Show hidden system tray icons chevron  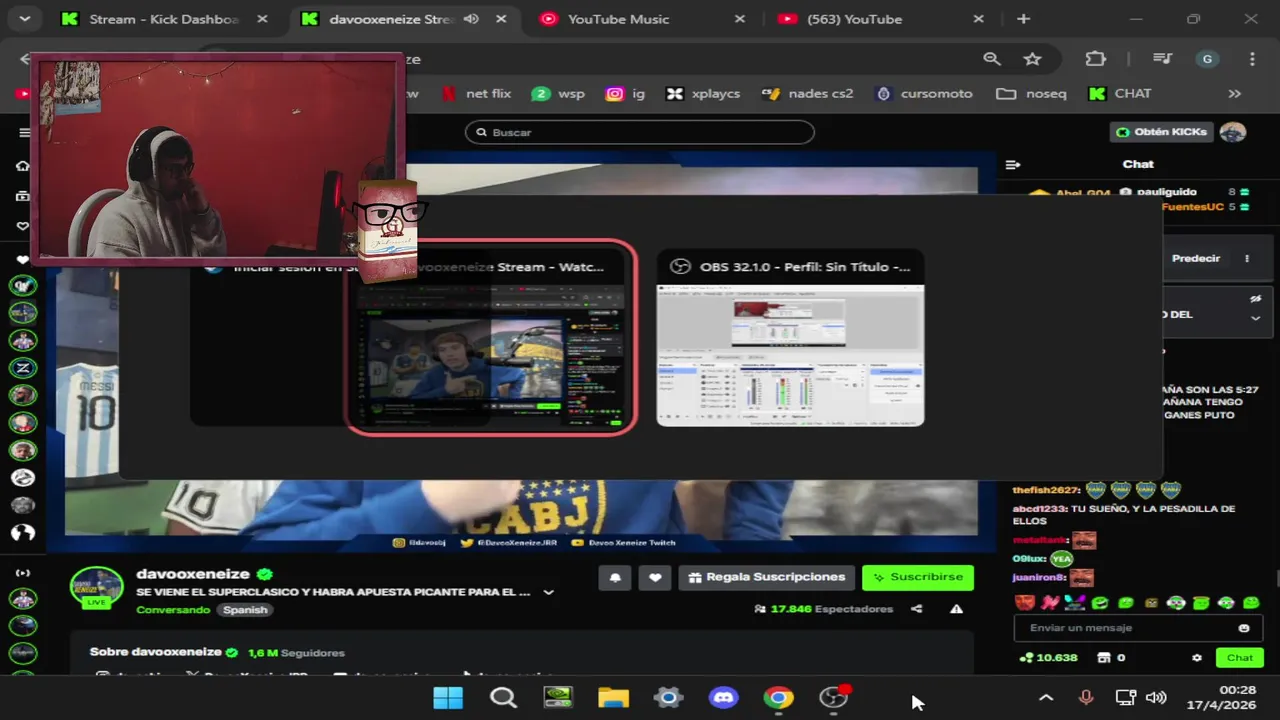(x=1046, y=698)
